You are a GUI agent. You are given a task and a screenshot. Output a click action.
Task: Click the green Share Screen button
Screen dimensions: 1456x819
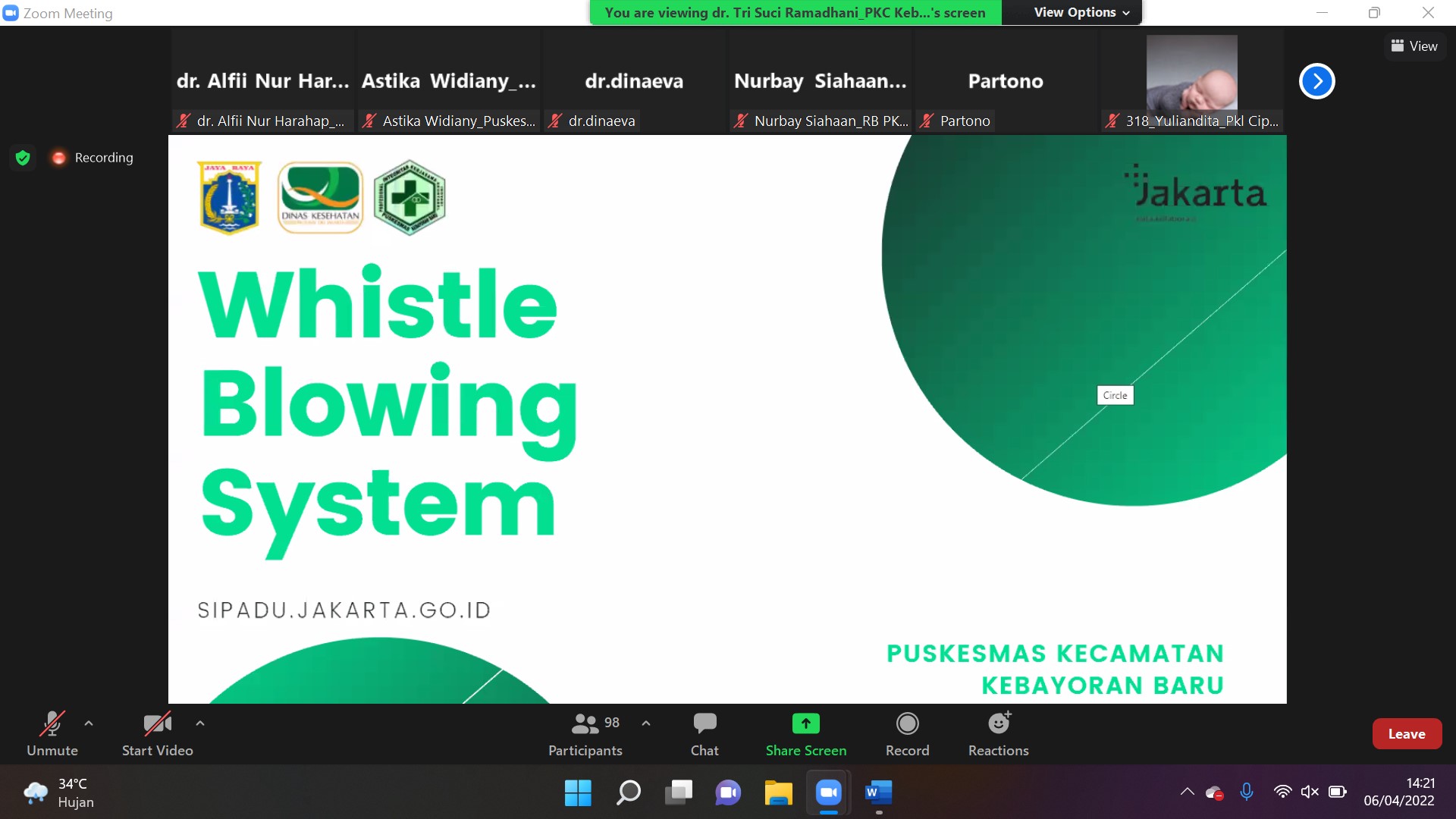click(x=806, y=733)
